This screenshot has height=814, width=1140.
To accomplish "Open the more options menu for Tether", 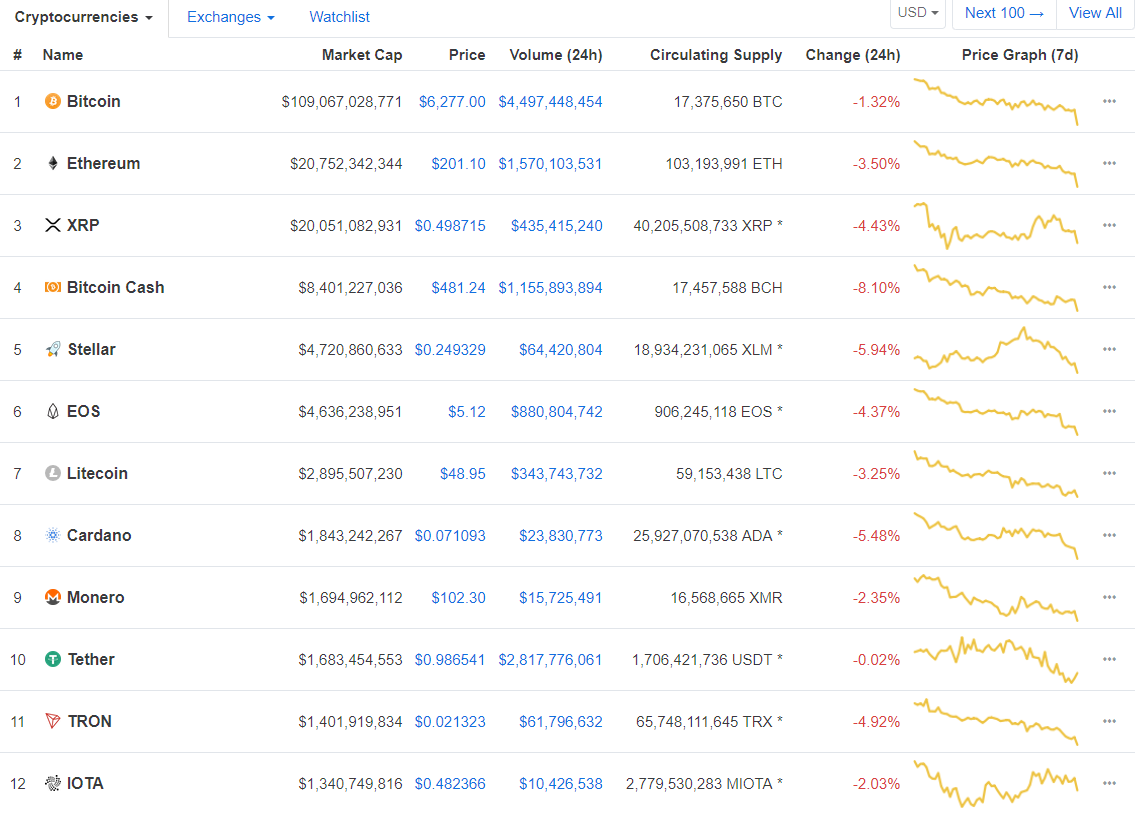I will [x=1109, y=659].
